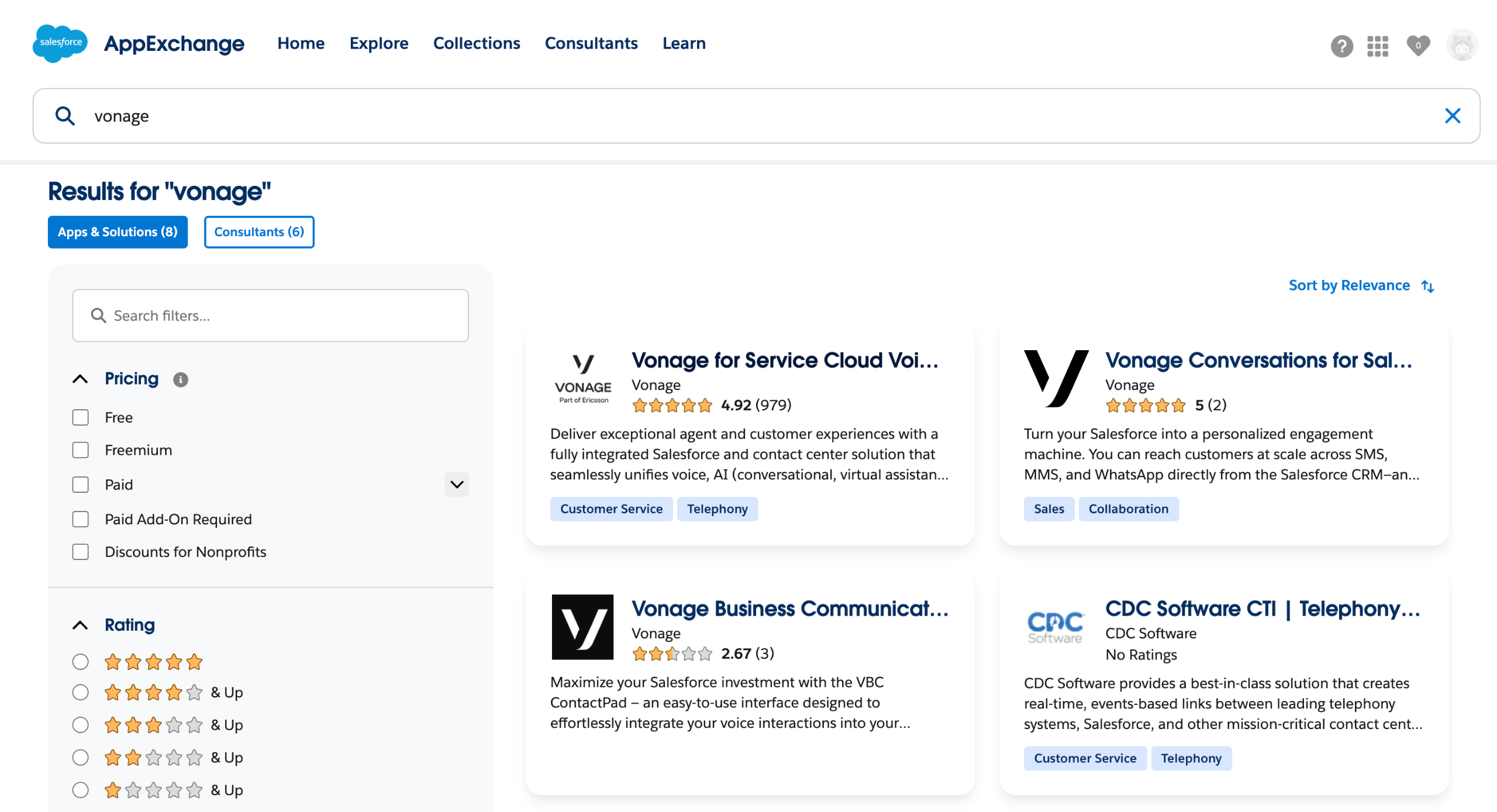Viewport: 1497px width, 812px height.
Task: Expand the Paid pricing options chevron
Action: coord(456,485)
